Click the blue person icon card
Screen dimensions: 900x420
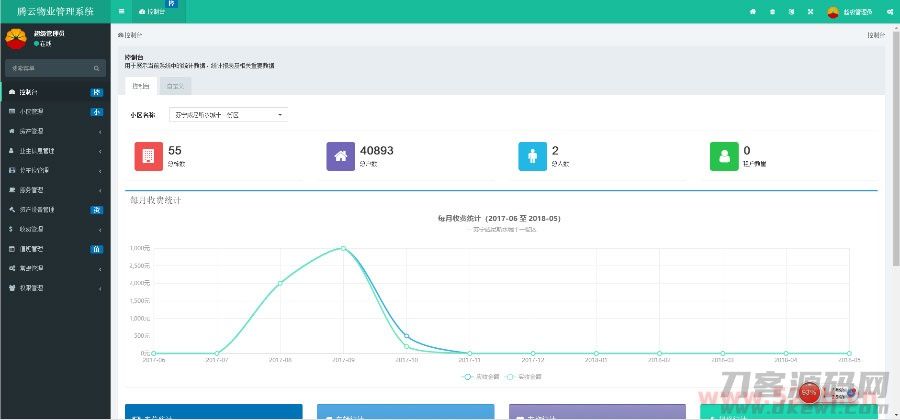pyautogui.click(x=532, y=156)
